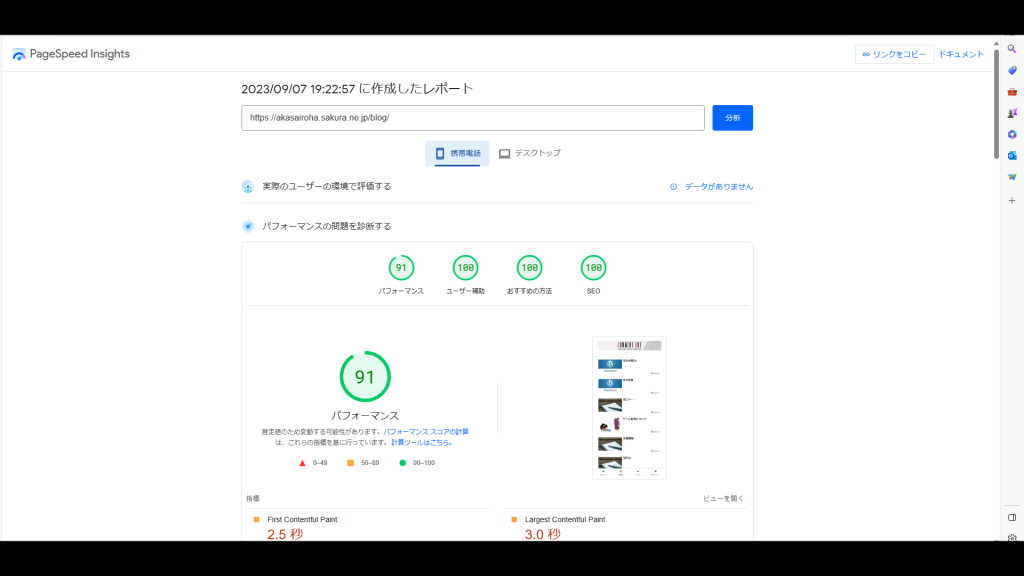Open Outlook icon in Edge sidebar

point(1012,155)
